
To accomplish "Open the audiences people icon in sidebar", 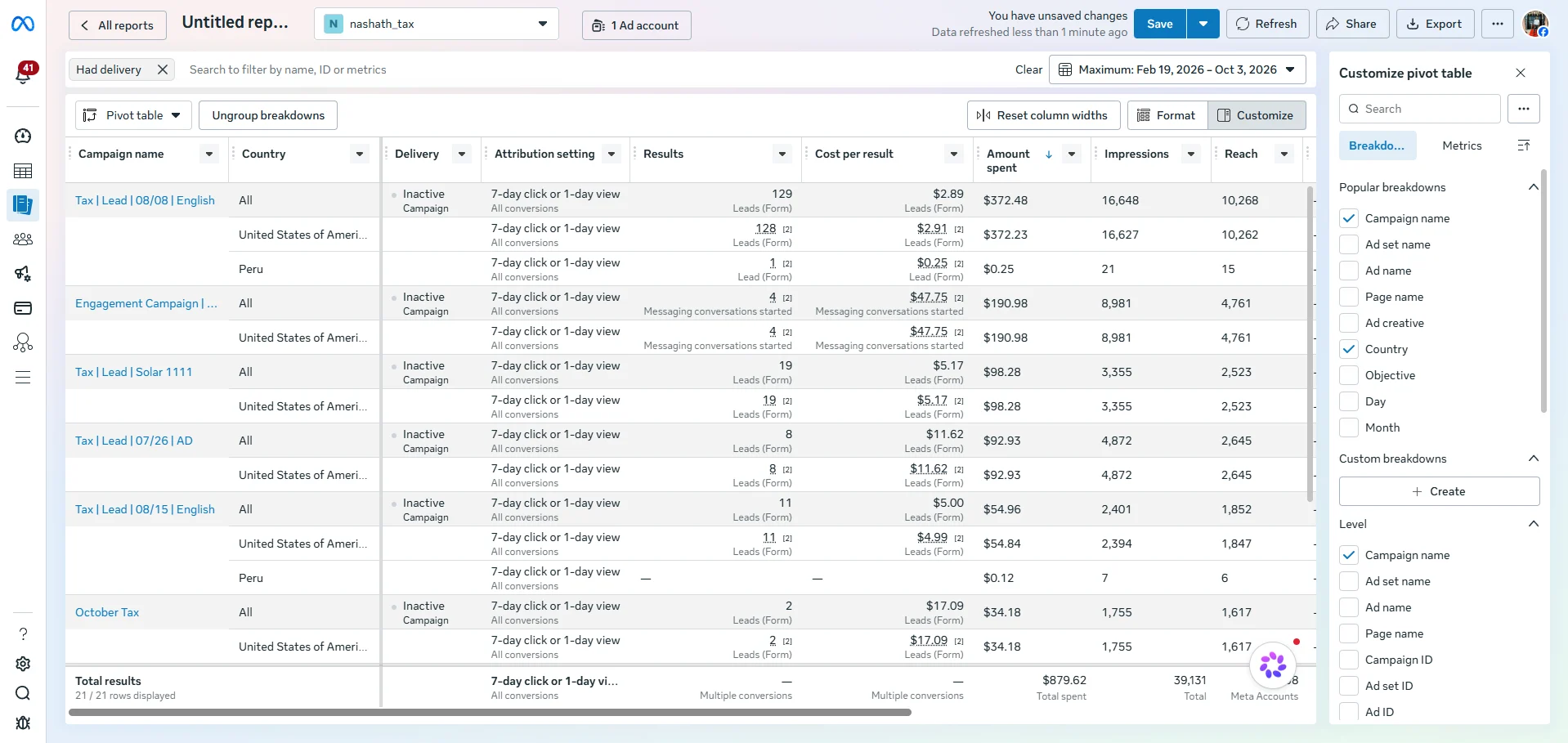I will click(x=23, y=239).
